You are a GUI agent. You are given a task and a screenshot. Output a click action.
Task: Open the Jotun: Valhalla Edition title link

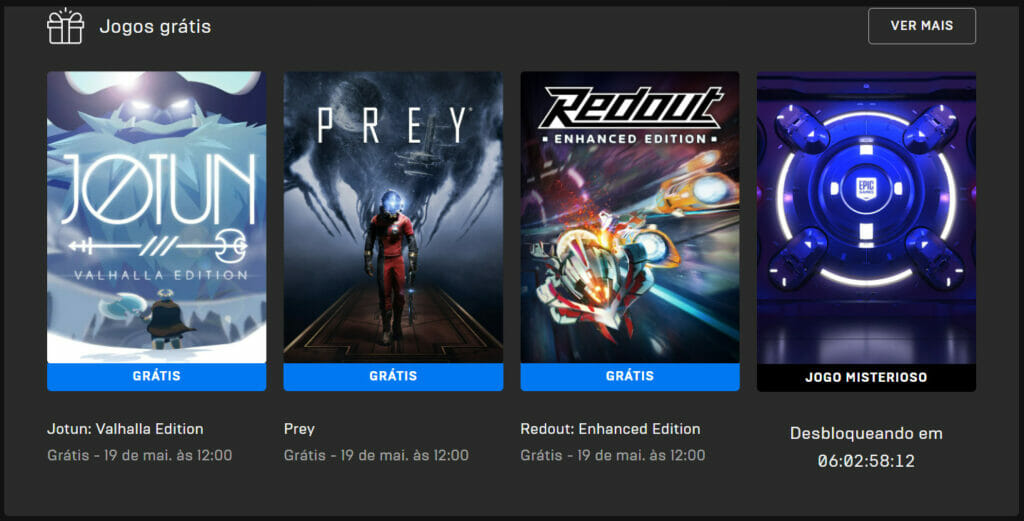pyautogui.click(x=125, y=429)
